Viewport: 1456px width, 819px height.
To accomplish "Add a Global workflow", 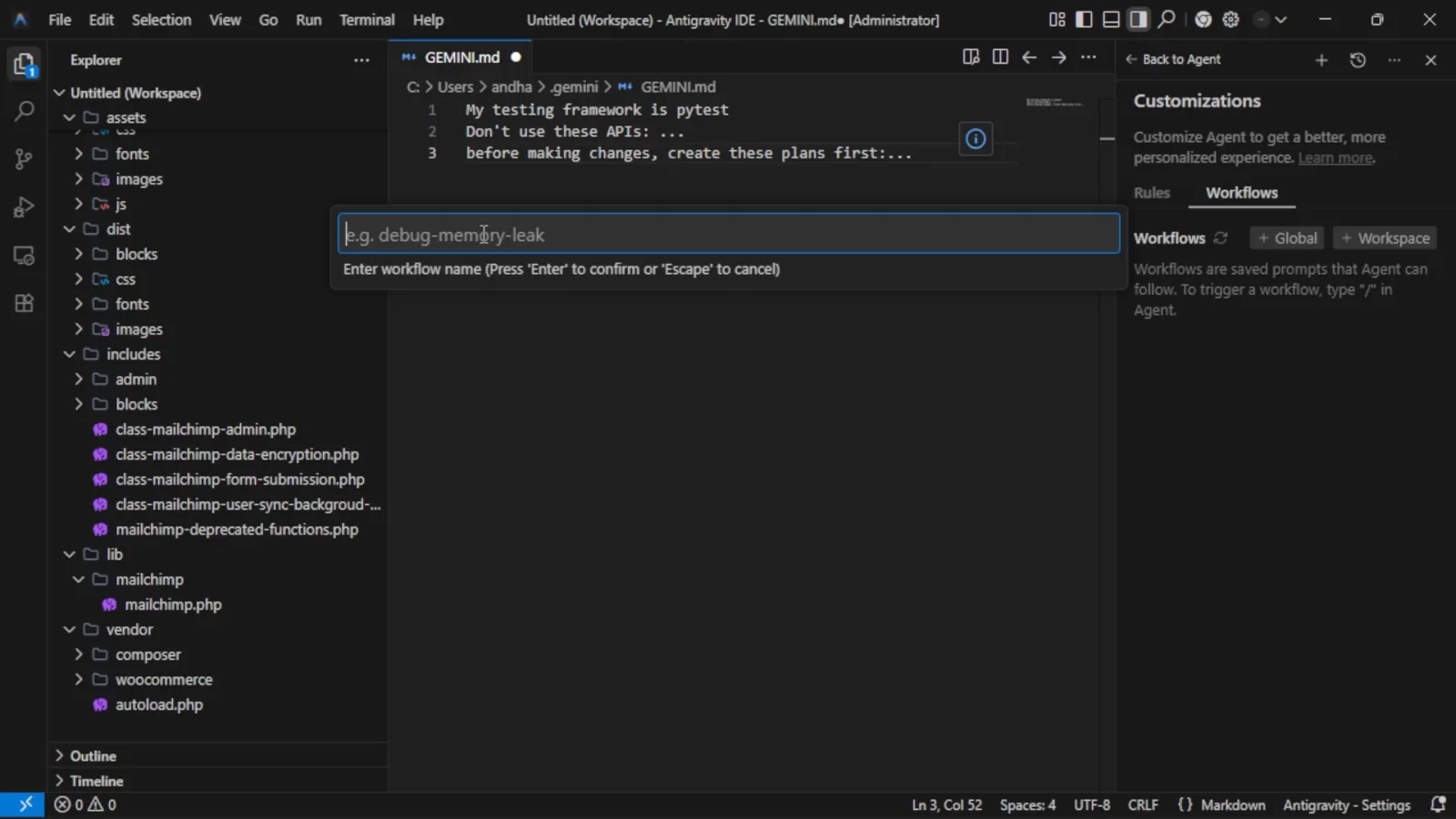I will tap(1287, 238).
